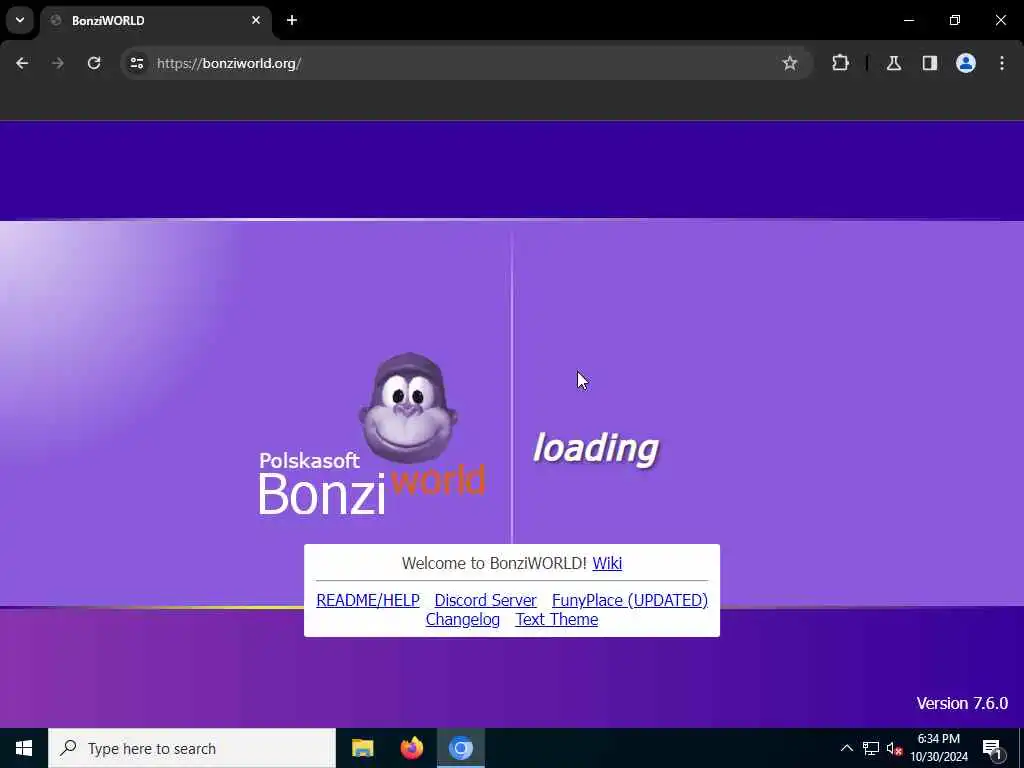Open the tab search dropdown arrow
The image size is (1024, 768).
click(20, 20)
